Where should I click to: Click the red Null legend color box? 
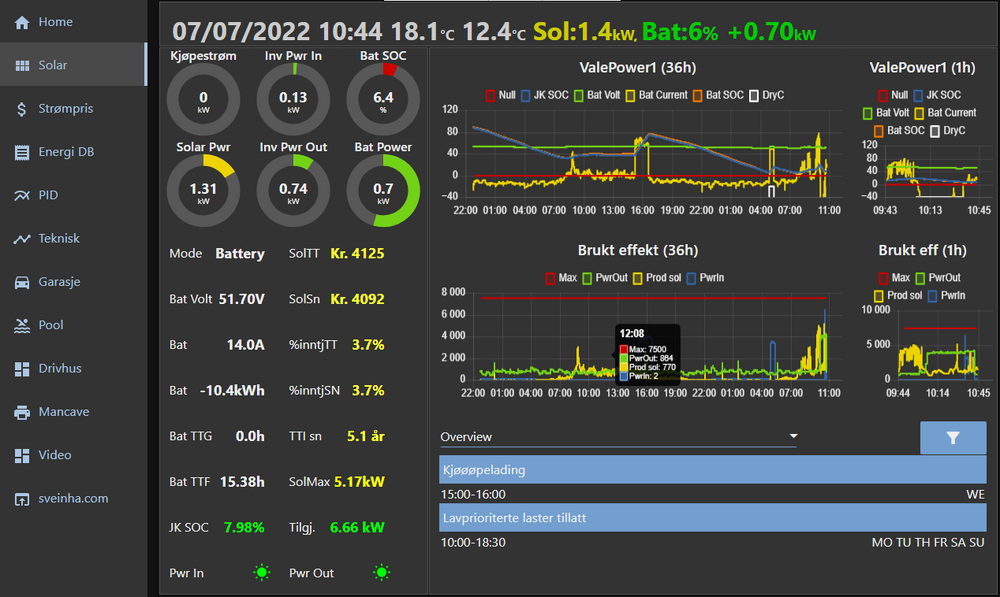tap(490, 95)
